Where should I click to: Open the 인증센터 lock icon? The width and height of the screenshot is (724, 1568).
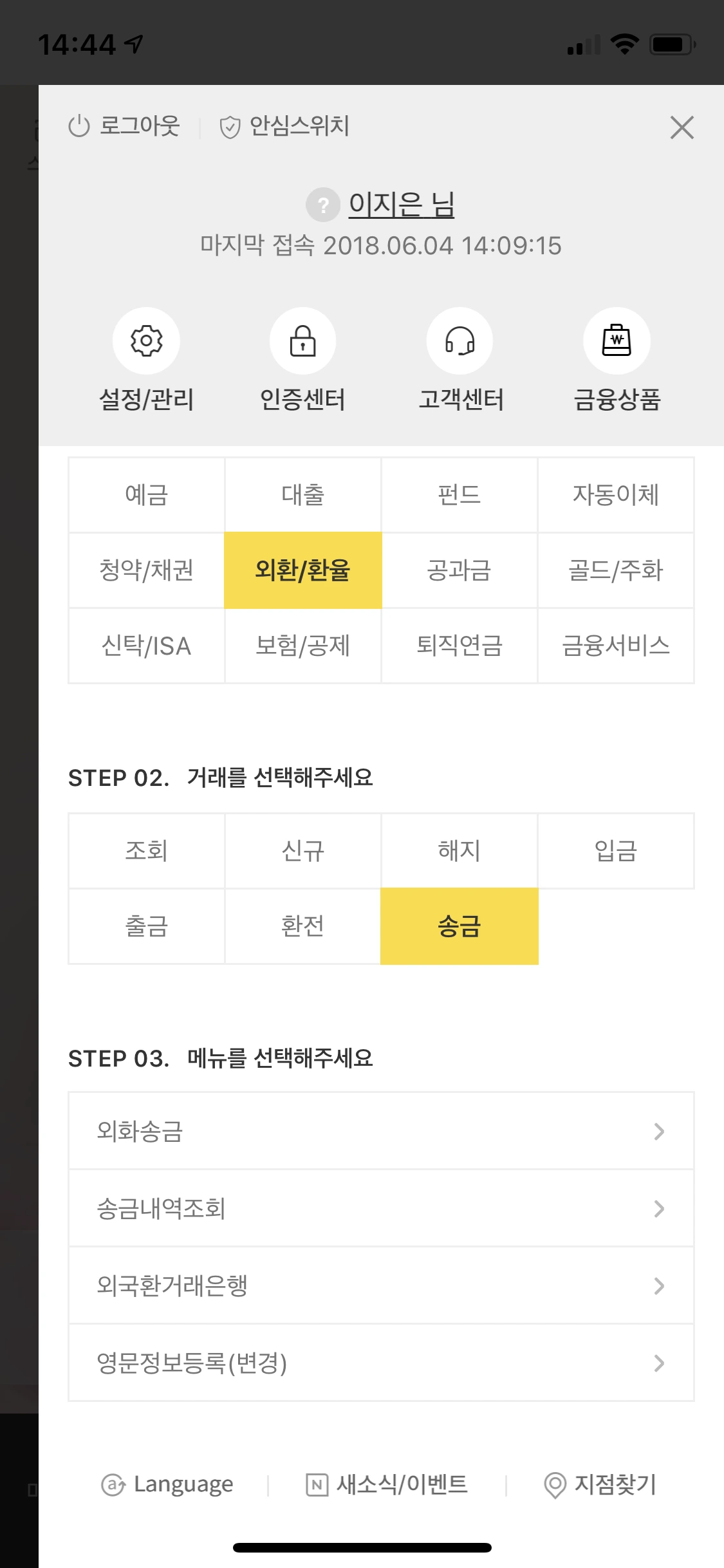[x=302, y=341]
